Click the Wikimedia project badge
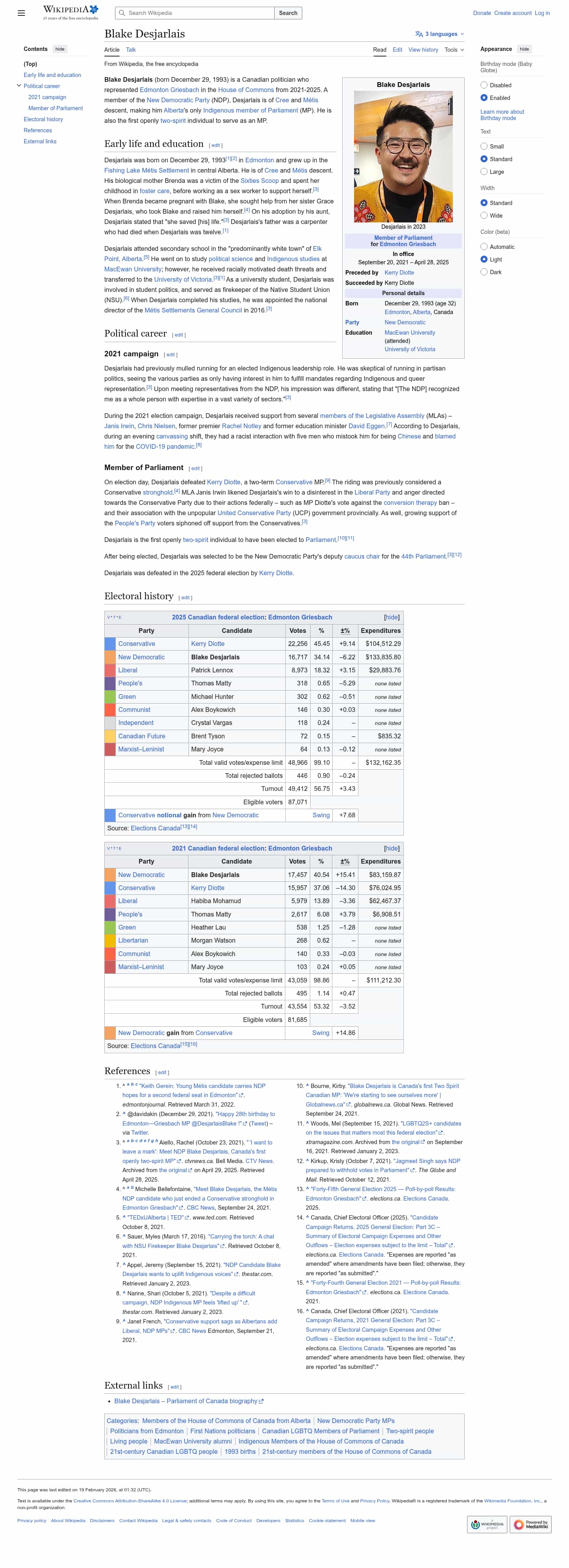Viewport: 569px width, 1568px height. click(x=487, y=1524)
